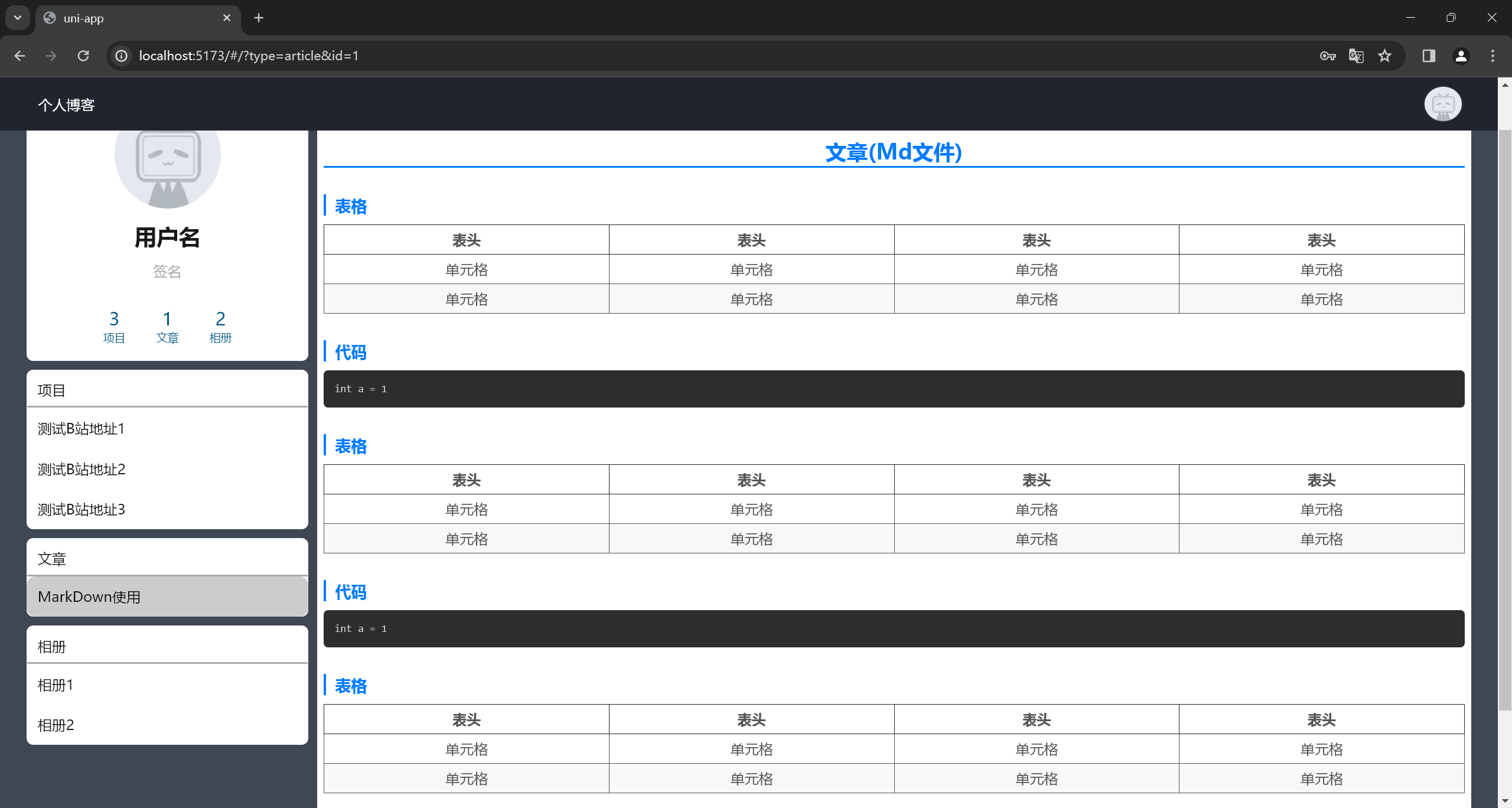Click the third 表格 heading near bottom
1512x808 pixels.
pyautogui.click(x=351, y=686)
